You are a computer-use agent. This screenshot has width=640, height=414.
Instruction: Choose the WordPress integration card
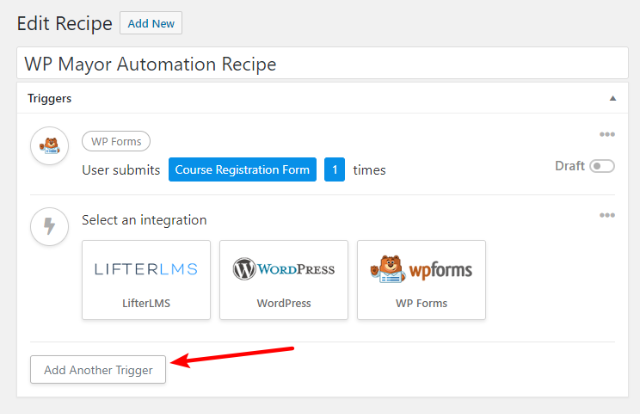pos(284,280)
